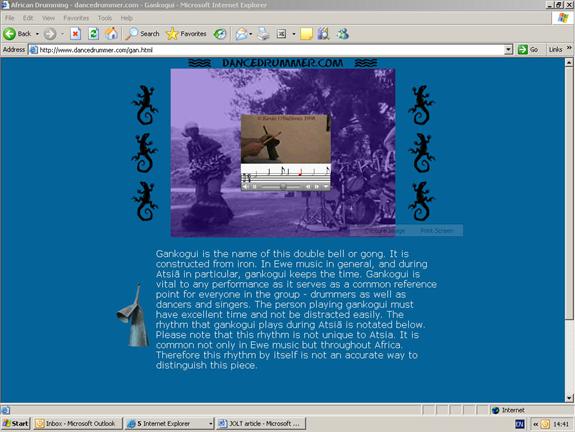Viewport: 575px width, 432px height.
Task: Open the Back history dropdown arrow
Action: [37, 34]
